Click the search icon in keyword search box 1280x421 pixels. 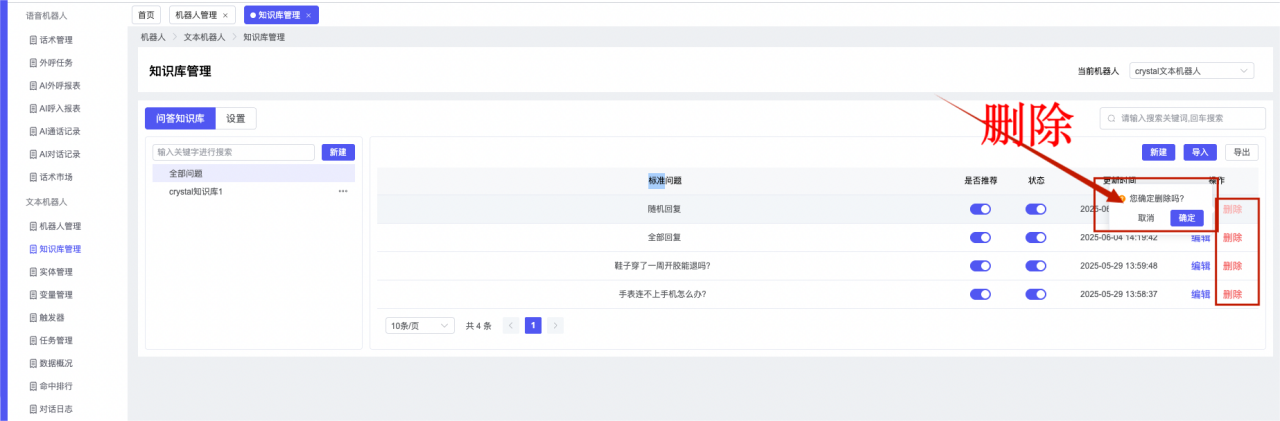(1111, 118)
